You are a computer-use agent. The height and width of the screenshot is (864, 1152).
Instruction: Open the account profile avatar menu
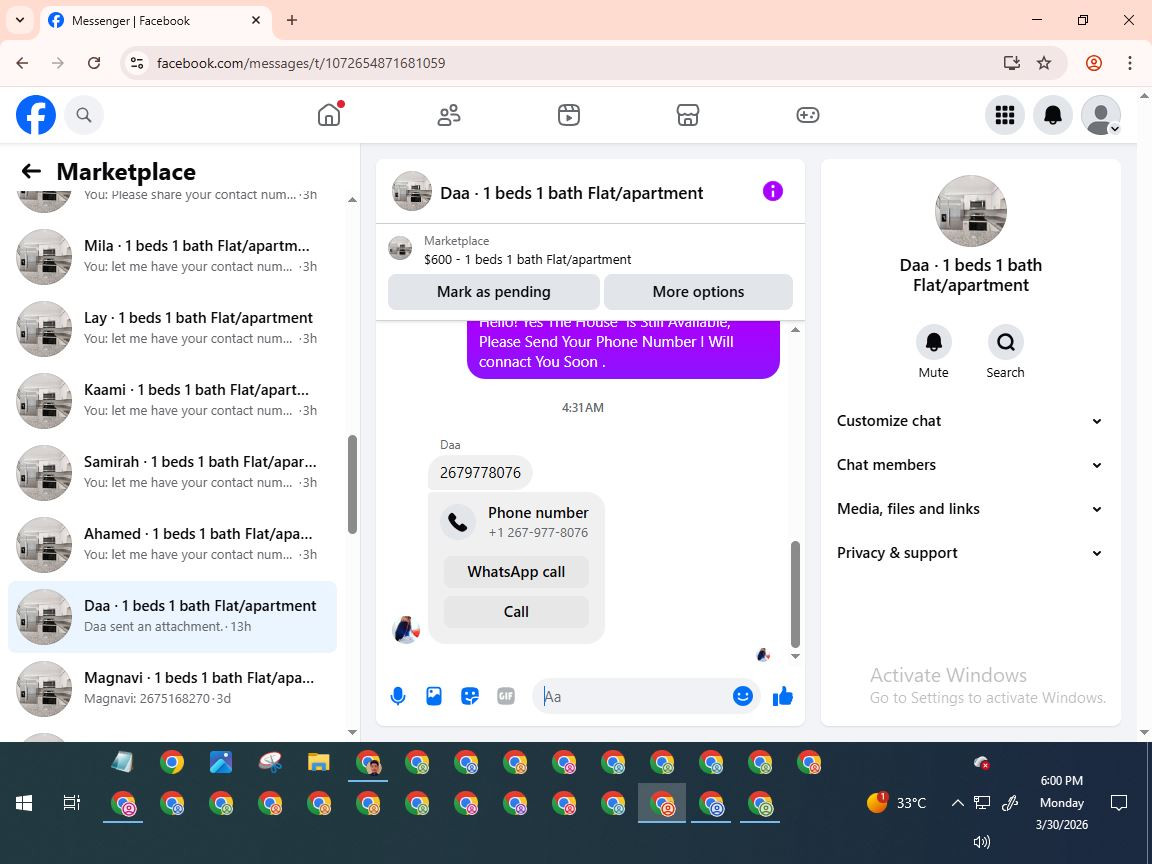pyautogui.click(x=1101, y=115)
